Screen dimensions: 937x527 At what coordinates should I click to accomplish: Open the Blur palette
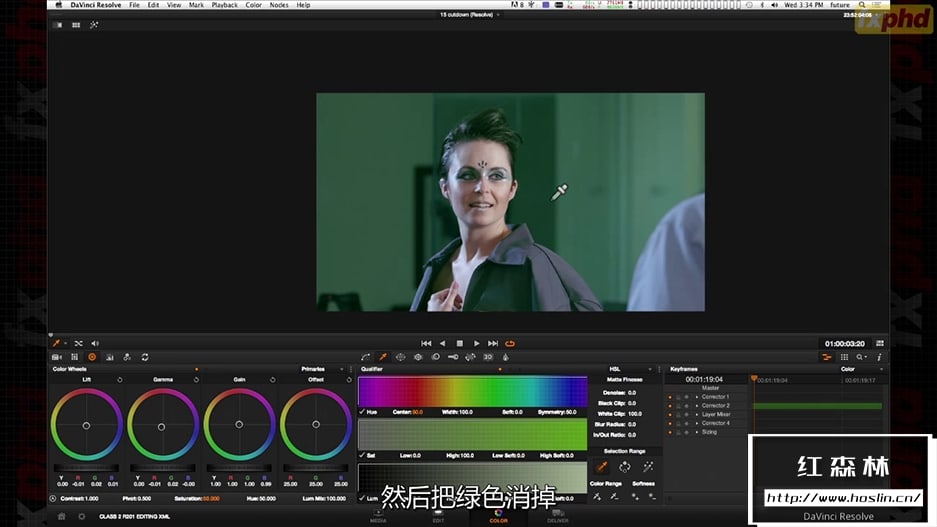(436, 357)
